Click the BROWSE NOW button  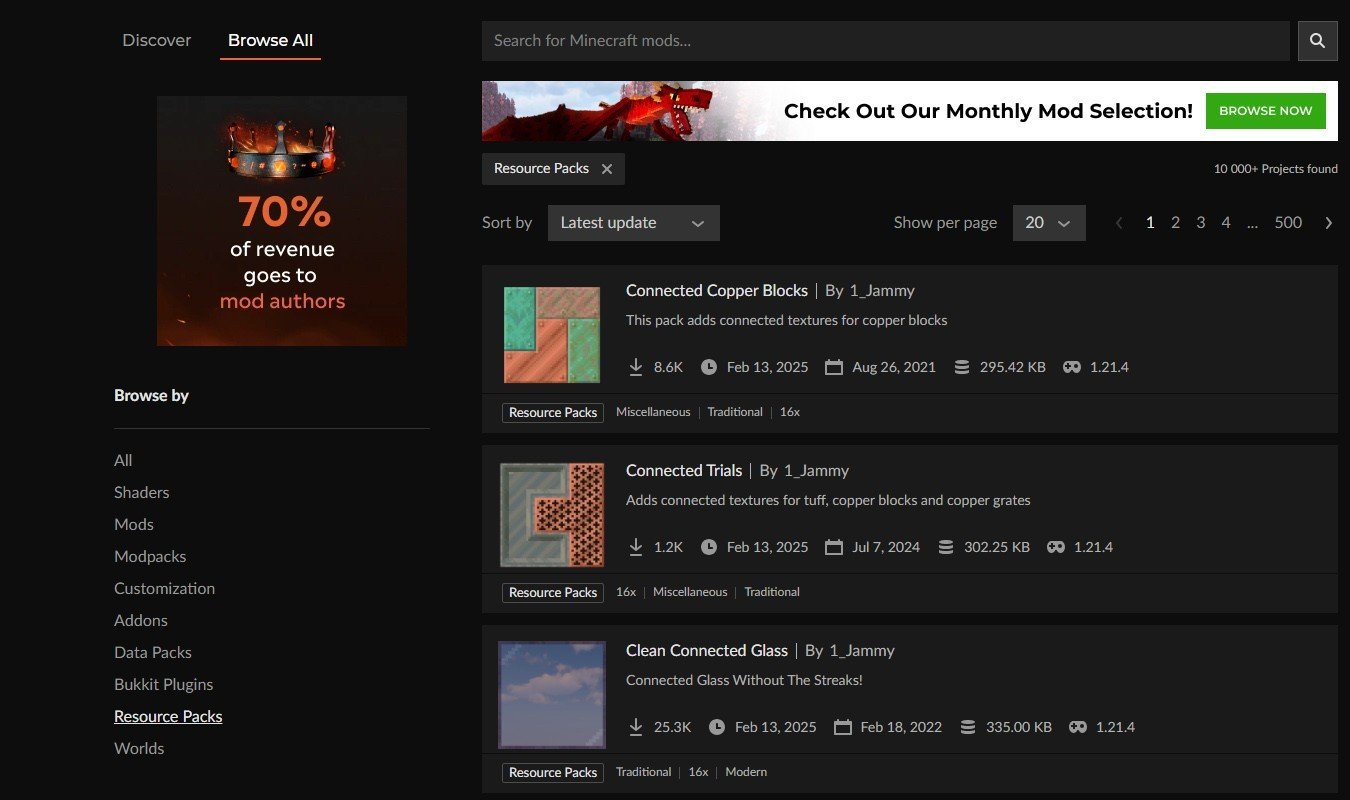(x=1265, y=111)
